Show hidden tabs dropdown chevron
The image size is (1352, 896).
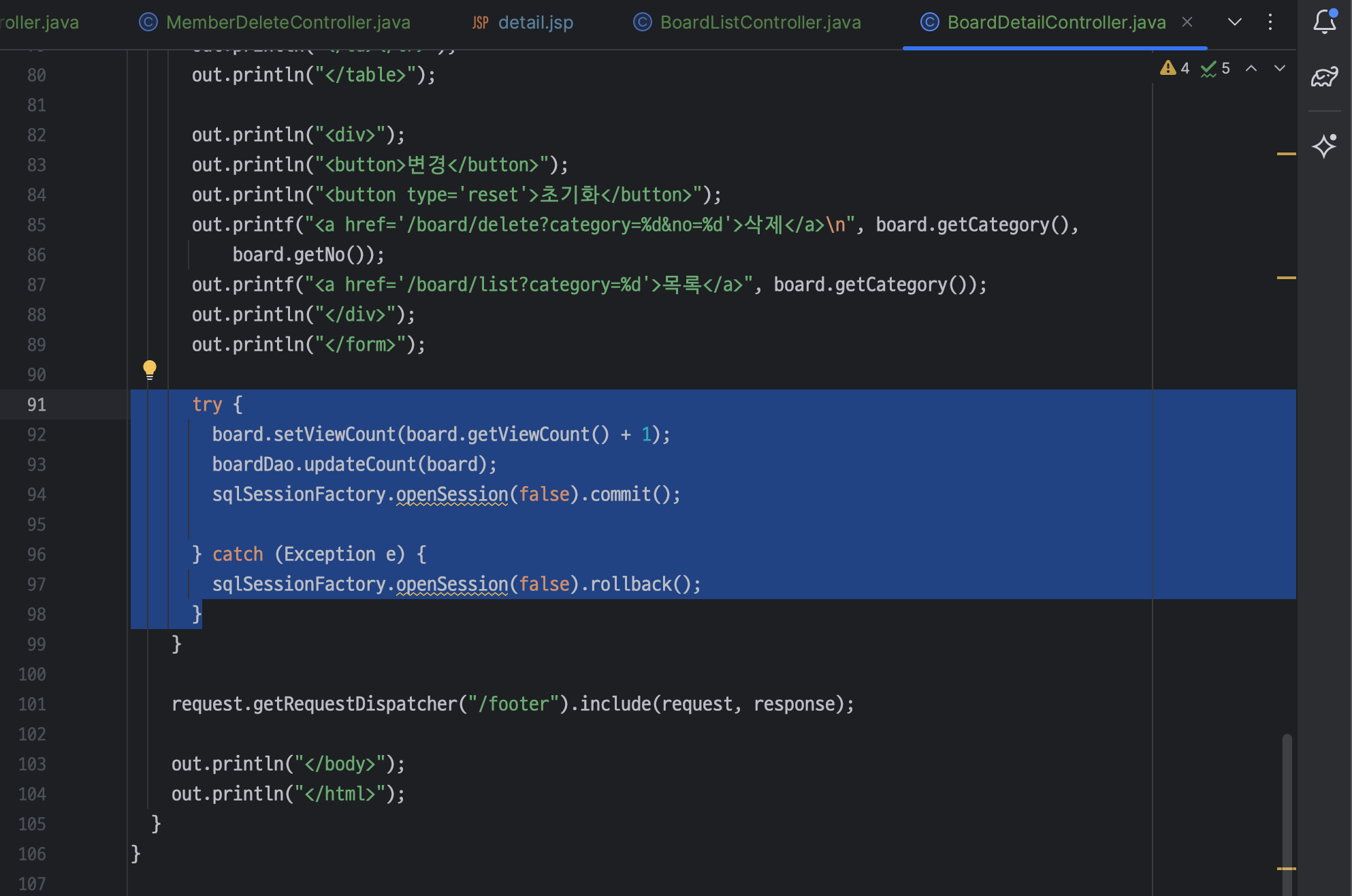click(x=1234, y=22)
